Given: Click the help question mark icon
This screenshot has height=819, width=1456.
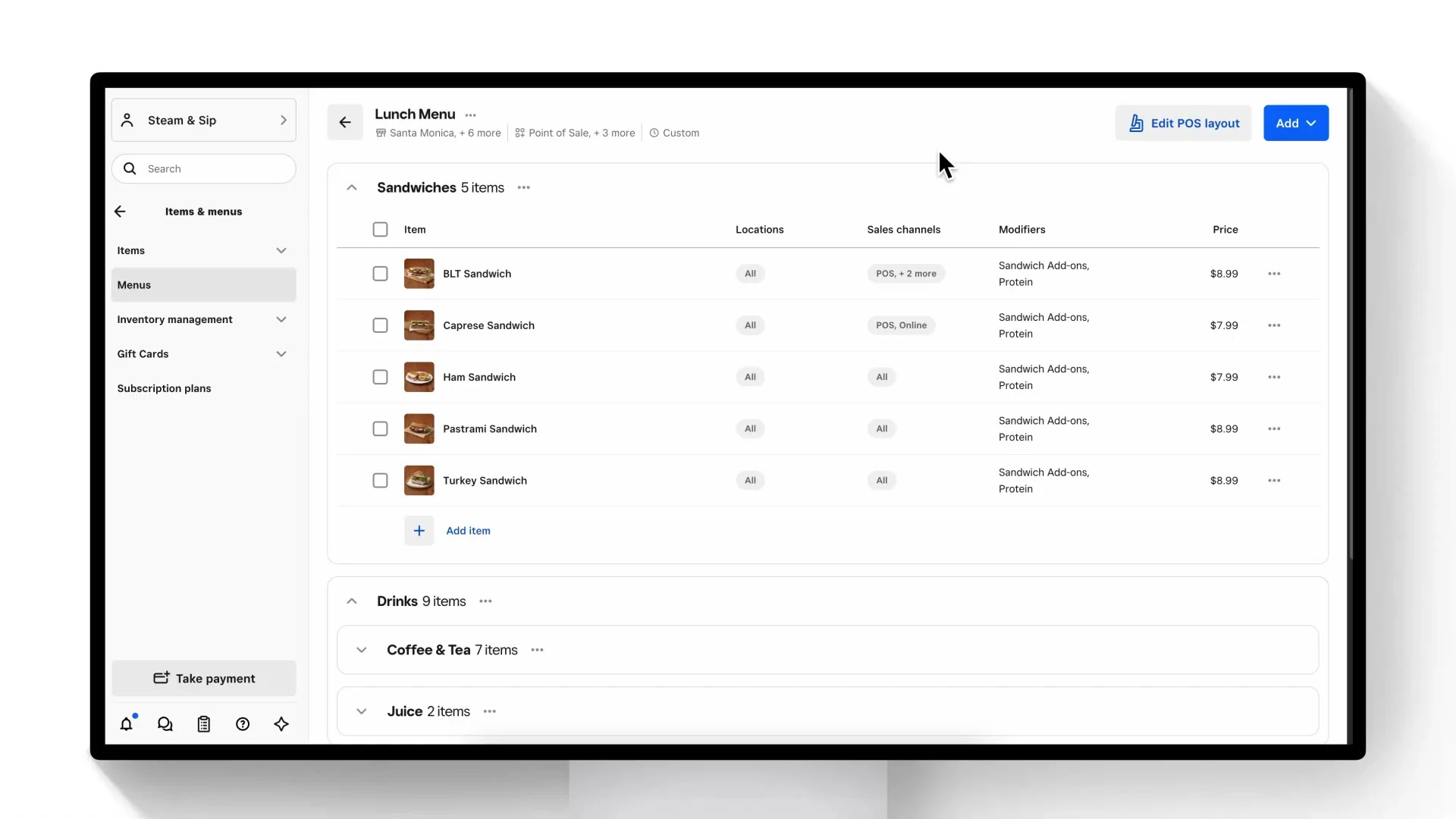Looking at the screenshot, I should click(243, 724).
